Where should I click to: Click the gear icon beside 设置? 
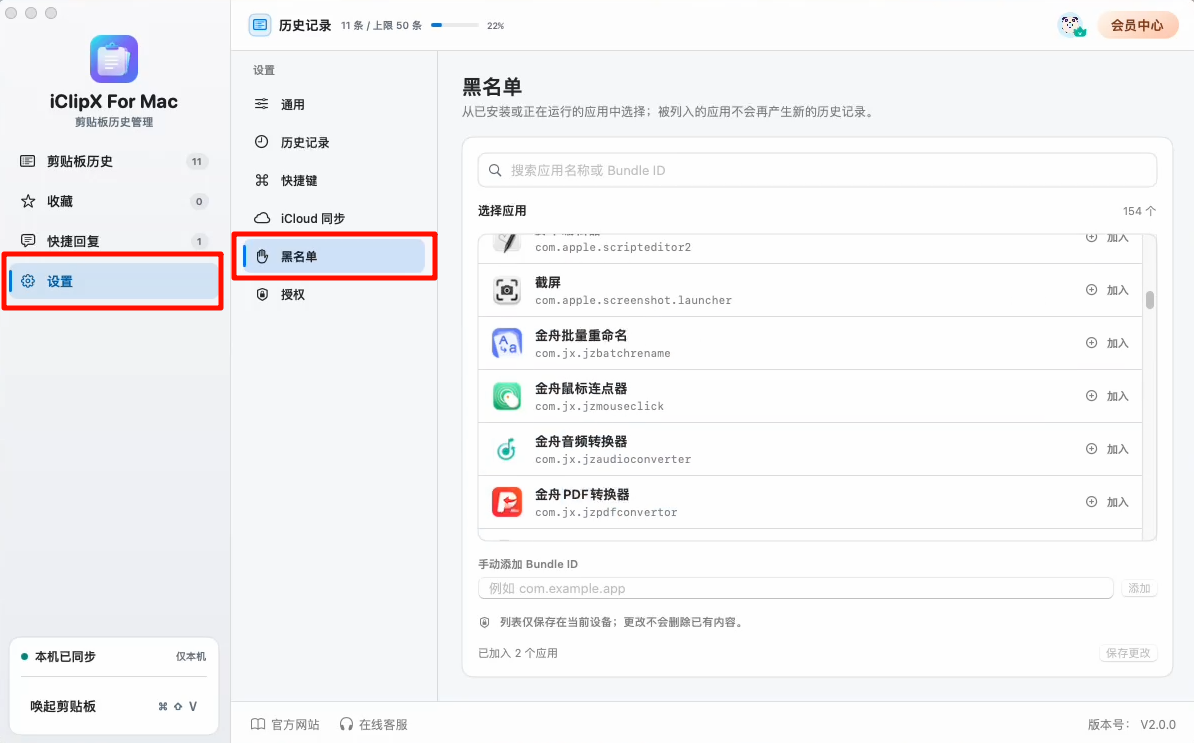point(28,281)
